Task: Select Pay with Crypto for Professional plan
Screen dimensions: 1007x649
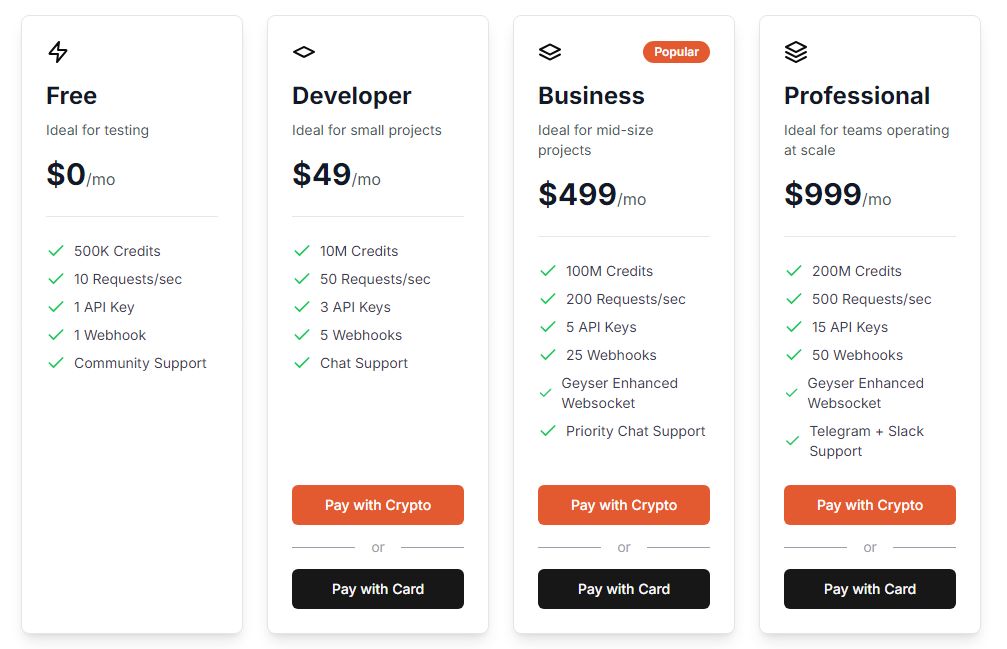Action: (870, 505)
